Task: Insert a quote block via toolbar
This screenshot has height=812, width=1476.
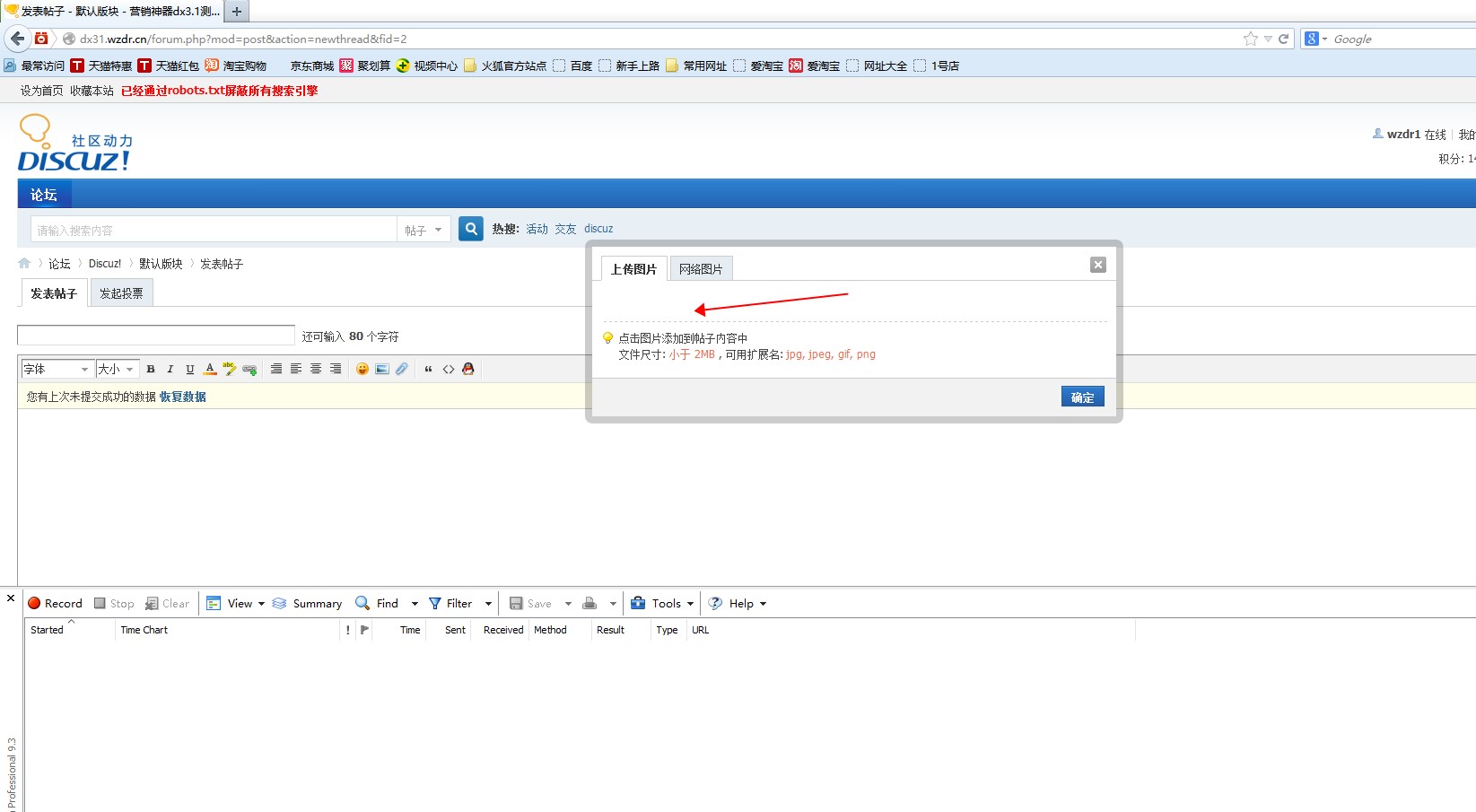Action: [x=428, y=369]
